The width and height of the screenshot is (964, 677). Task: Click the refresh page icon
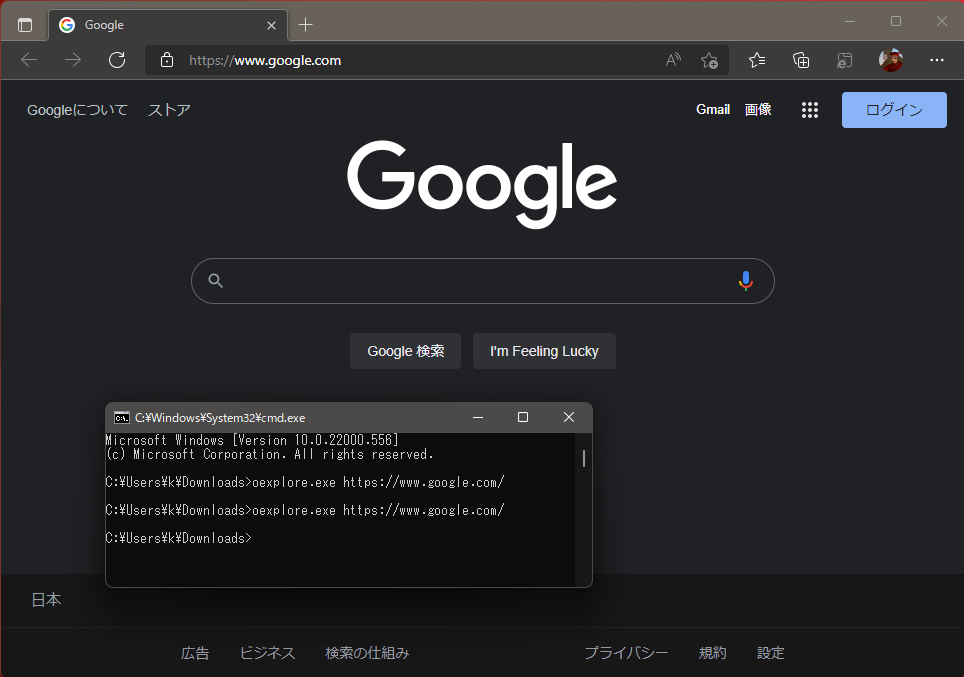(117, 60)
